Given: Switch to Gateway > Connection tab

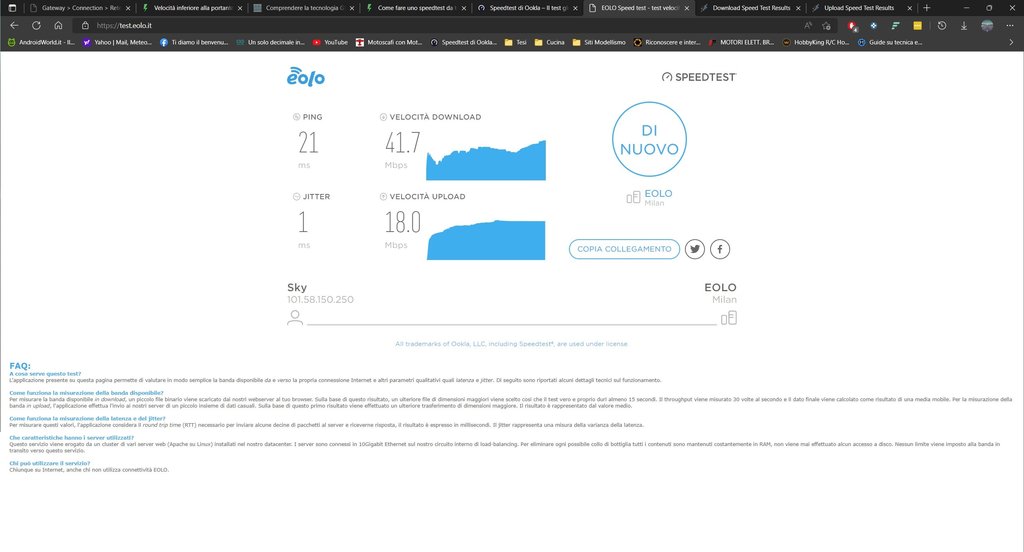Looking at the screenshot, I should (x=78, y=8).
